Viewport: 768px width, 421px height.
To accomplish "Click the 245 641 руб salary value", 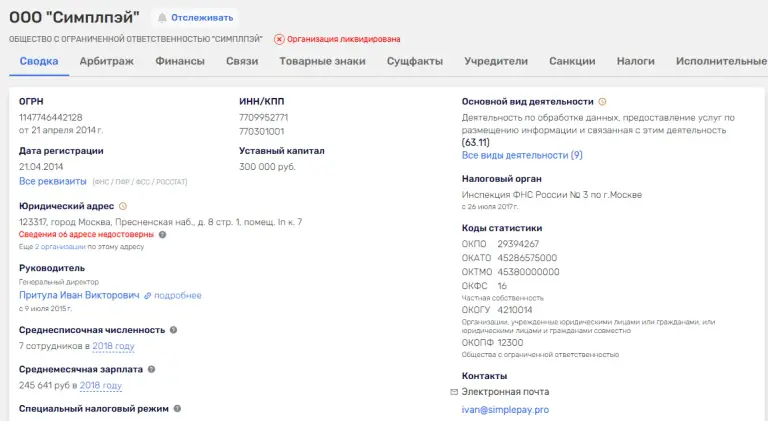I will pyautogui.click(x=45, y=385).
